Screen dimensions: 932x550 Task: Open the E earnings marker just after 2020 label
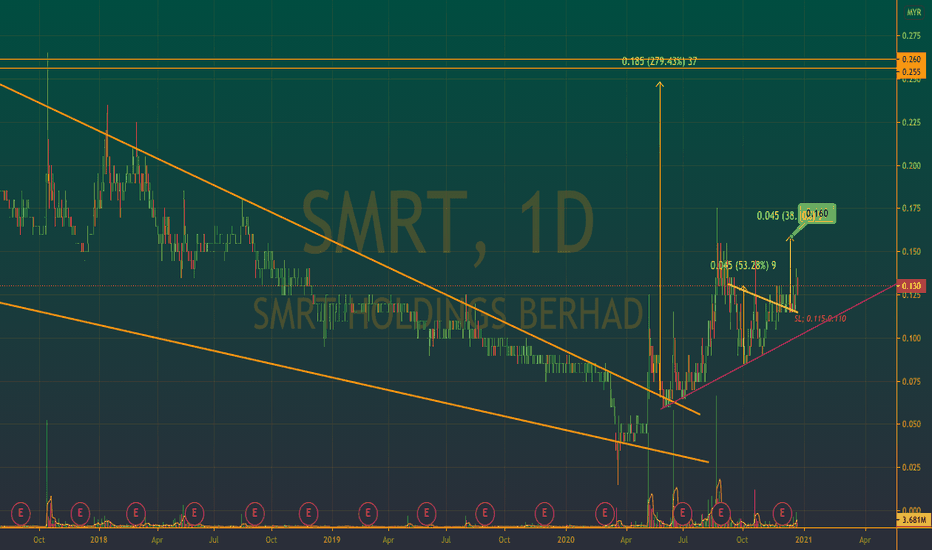tap(604, 513)
